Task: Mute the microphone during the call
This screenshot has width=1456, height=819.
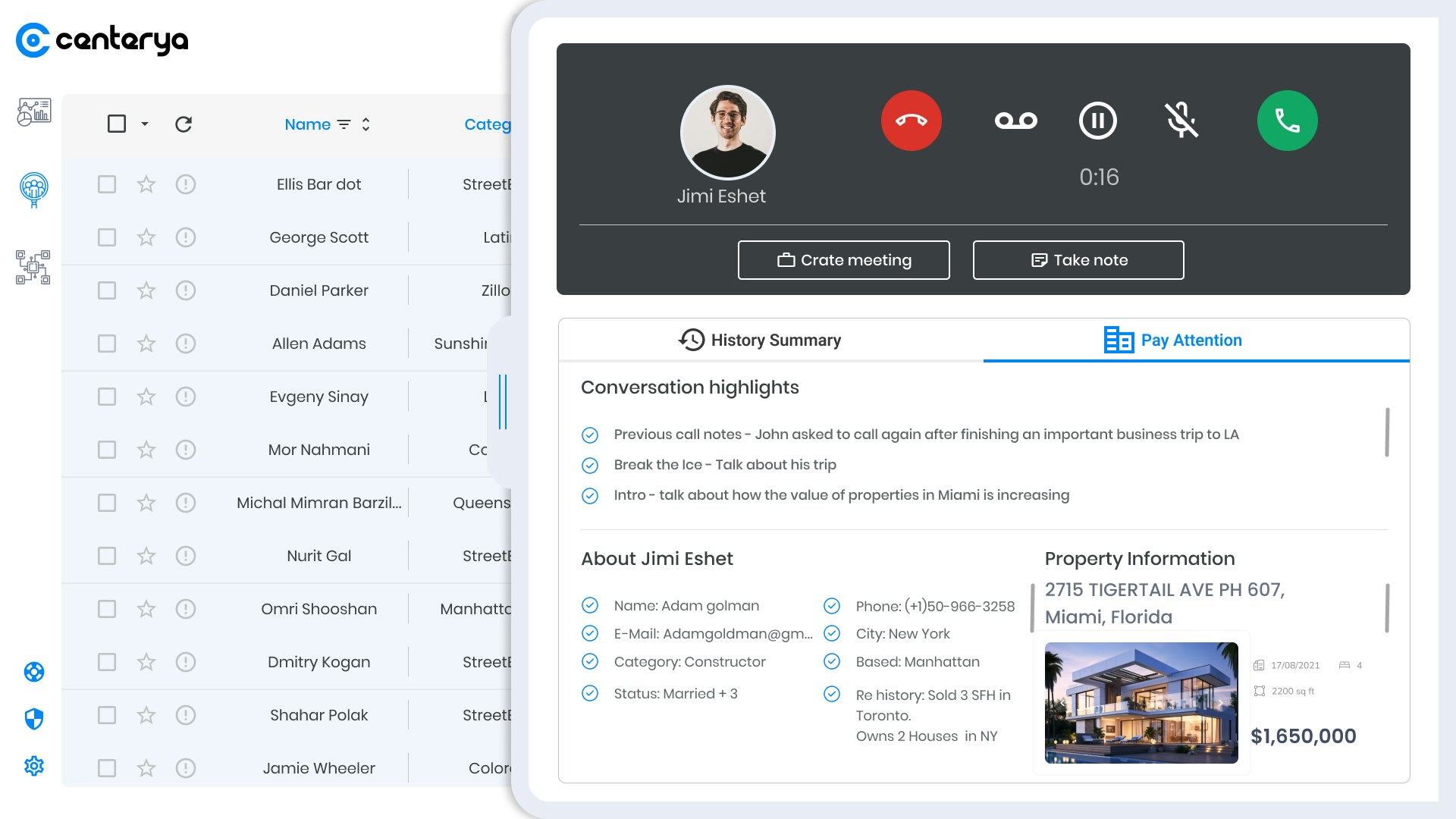Action: click(1181, 121)
